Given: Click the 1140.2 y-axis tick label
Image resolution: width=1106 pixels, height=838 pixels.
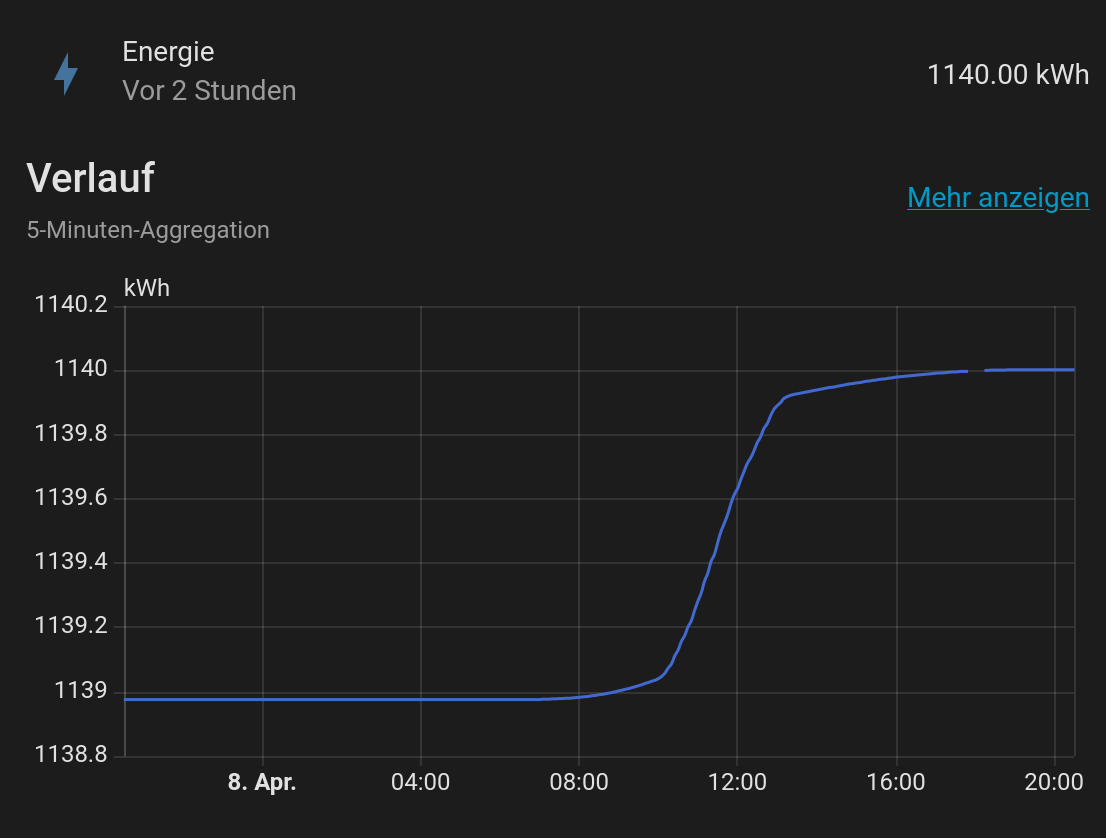Looking at the screenshot, I should [x=71, y=306].
